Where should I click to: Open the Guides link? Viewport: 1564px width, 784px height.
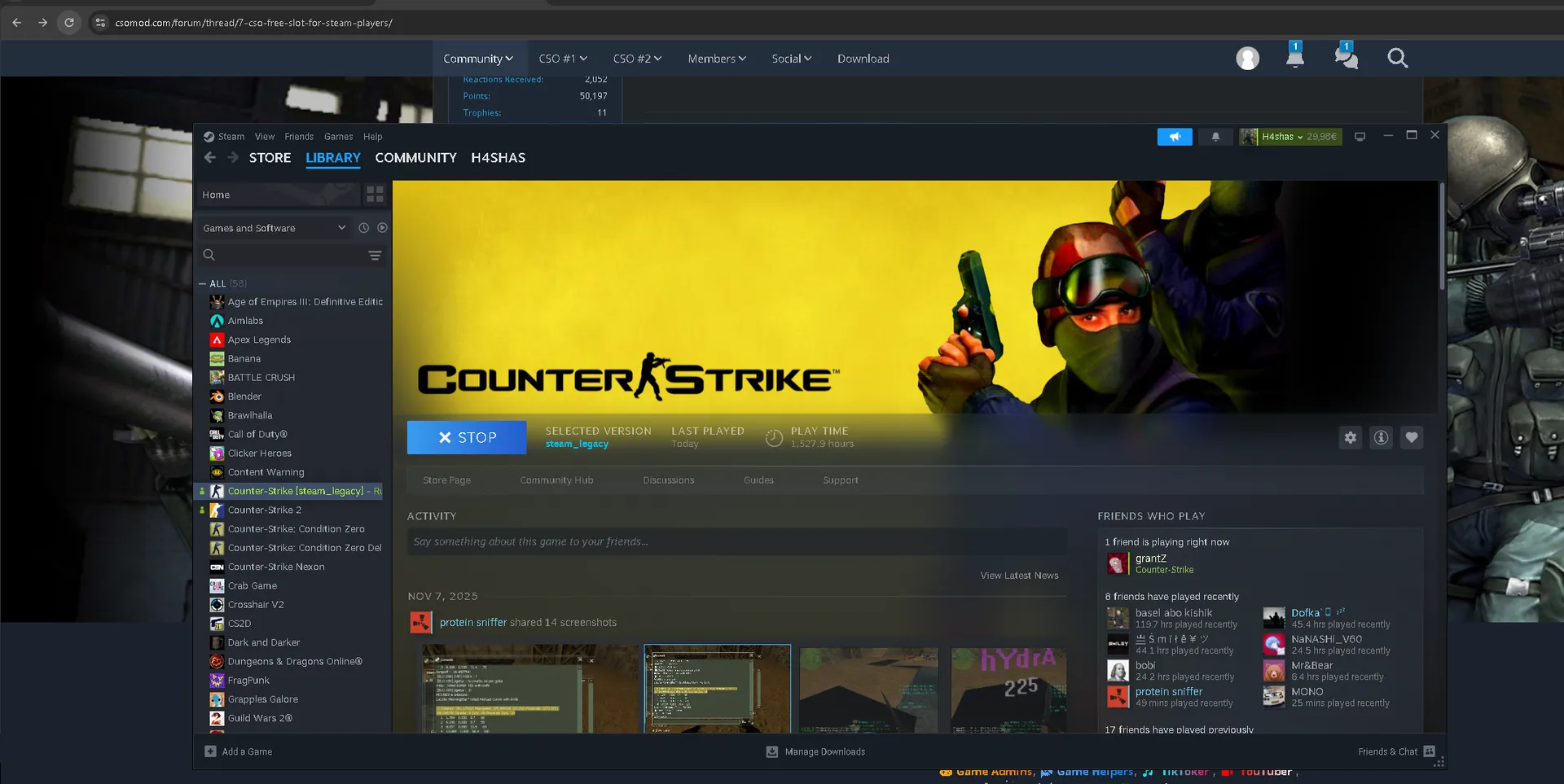(758, 480)
